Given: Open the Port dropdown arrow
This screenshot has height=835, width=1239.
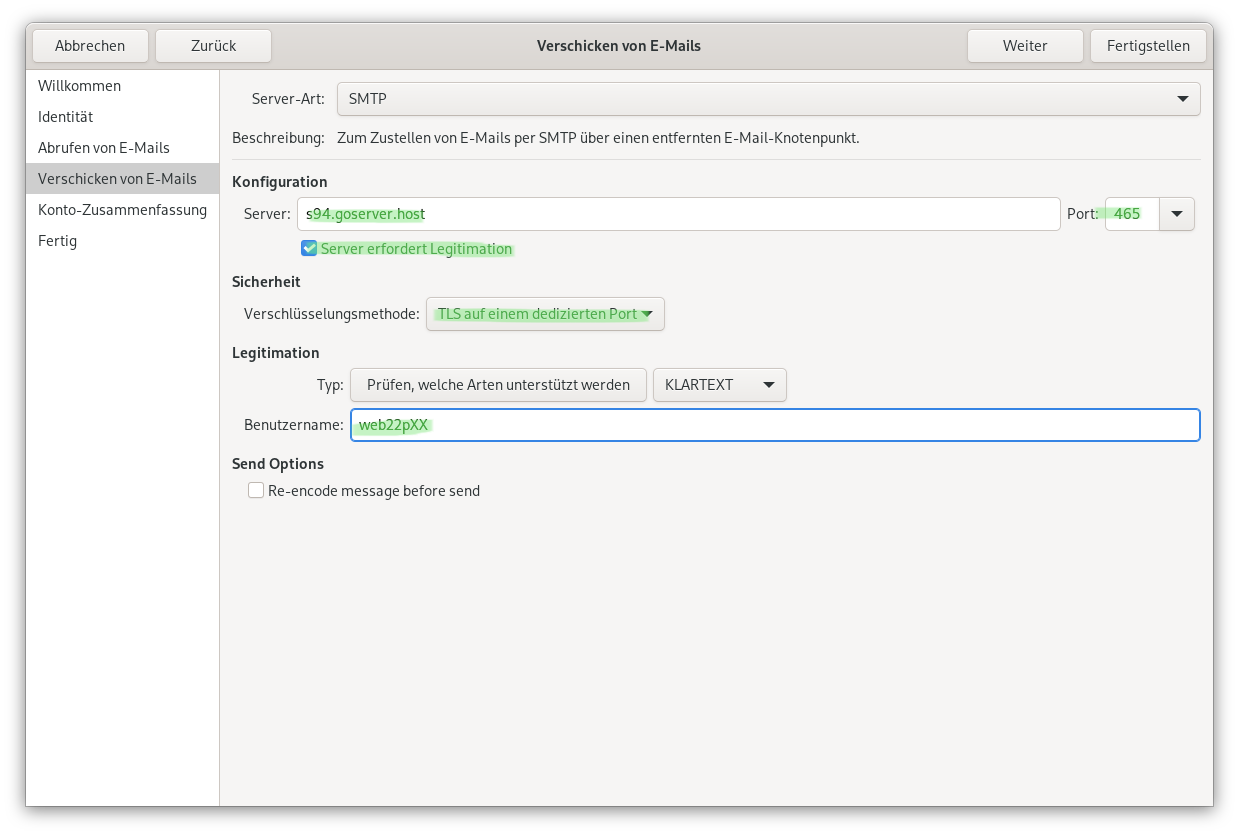Looking at the screenshot, I should click(x=1177, y=214).
